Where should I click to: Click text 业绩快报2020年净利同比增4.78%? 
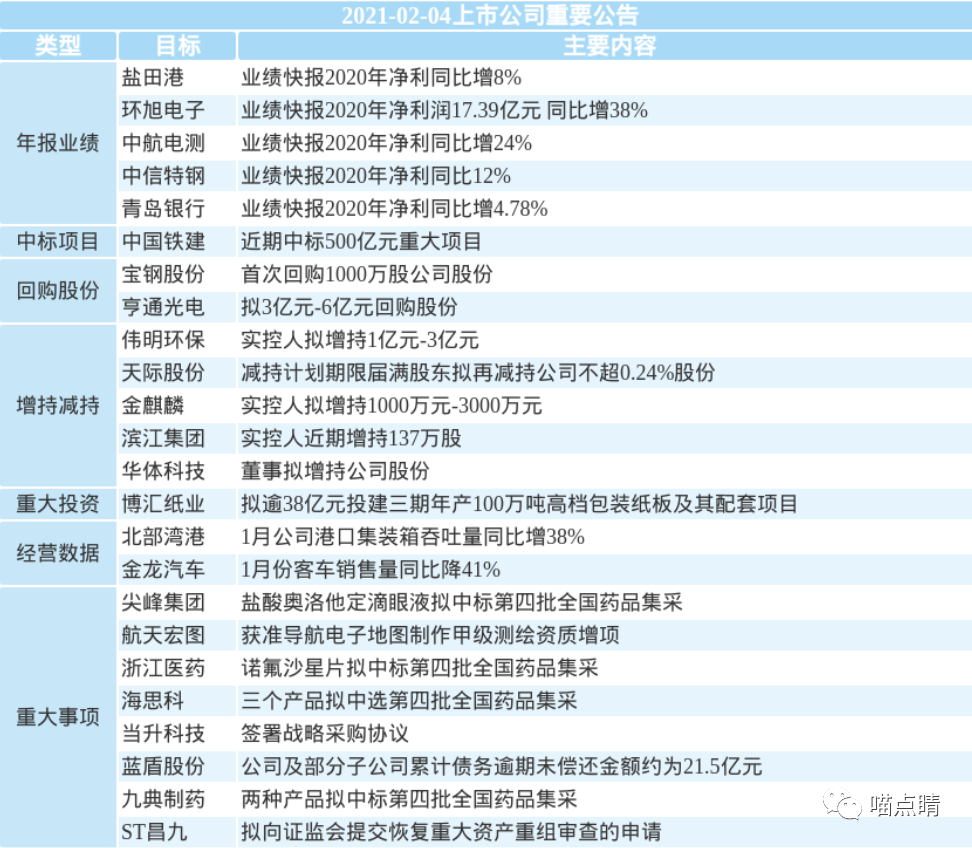pyautogui.click(x=394, y=209)
